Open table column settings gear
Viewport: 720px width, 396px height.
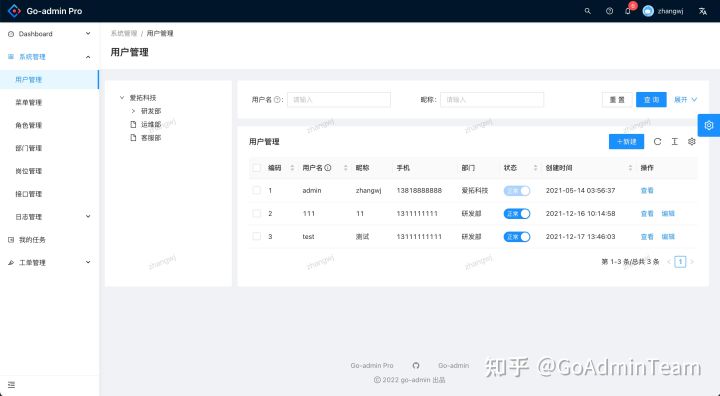pos(692,141)
